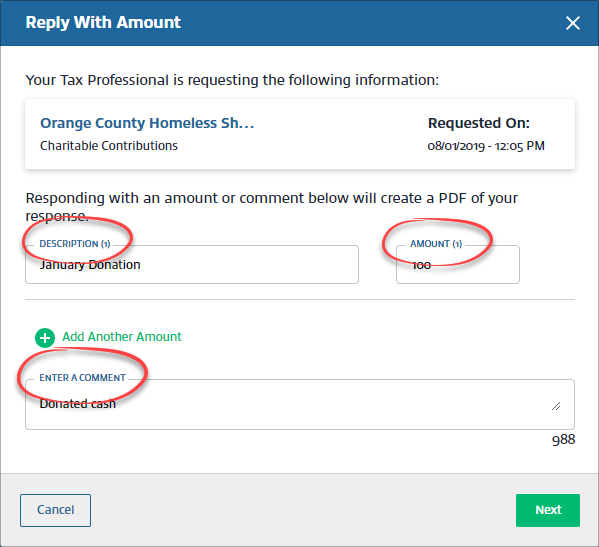Click the 08/01/2019 - 12:05 PM timestamp

coord(486,146)
